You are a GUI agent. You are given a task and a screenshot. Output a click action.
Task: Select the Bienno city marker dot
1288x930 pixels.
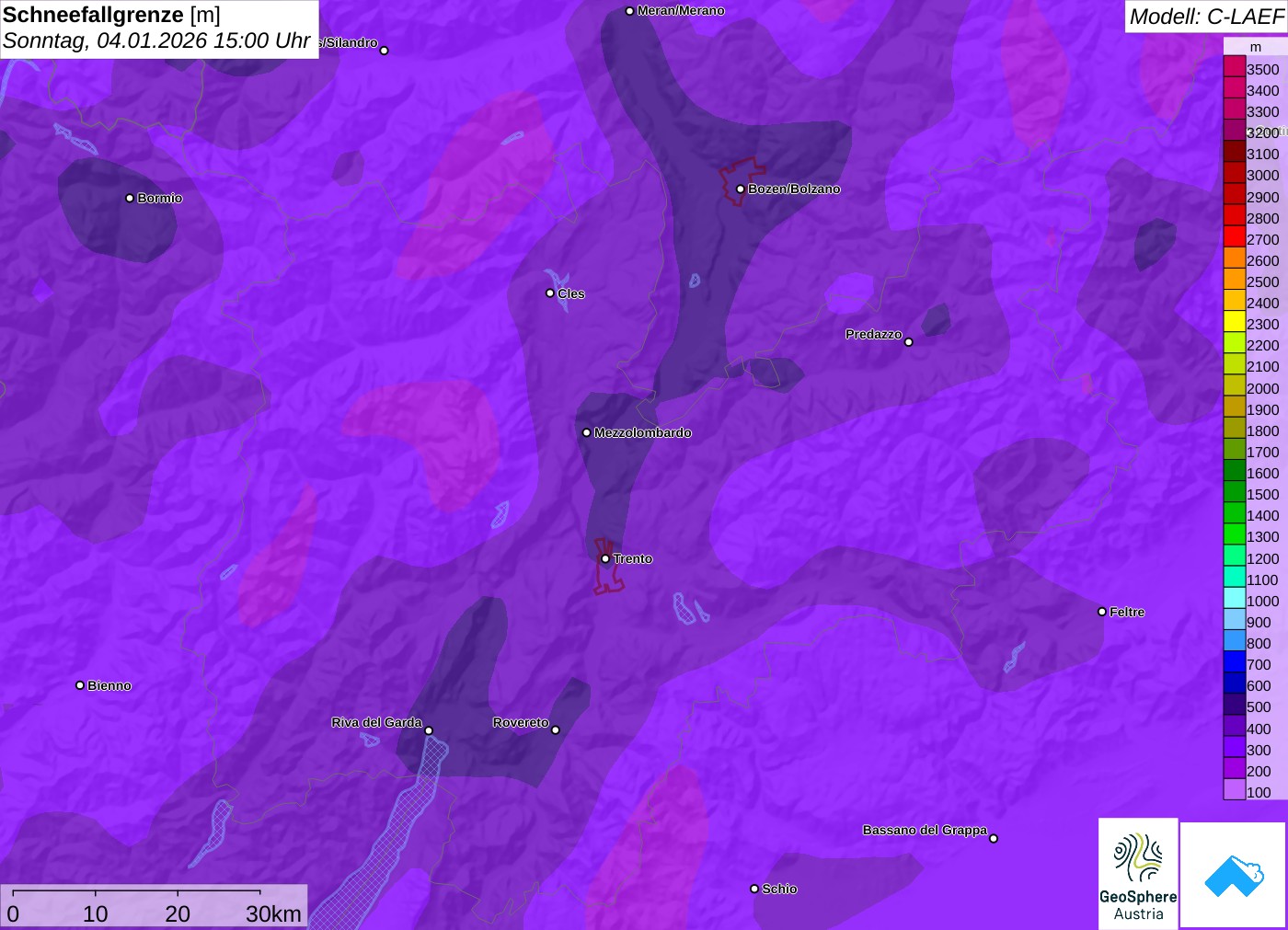tap(80, 685)
